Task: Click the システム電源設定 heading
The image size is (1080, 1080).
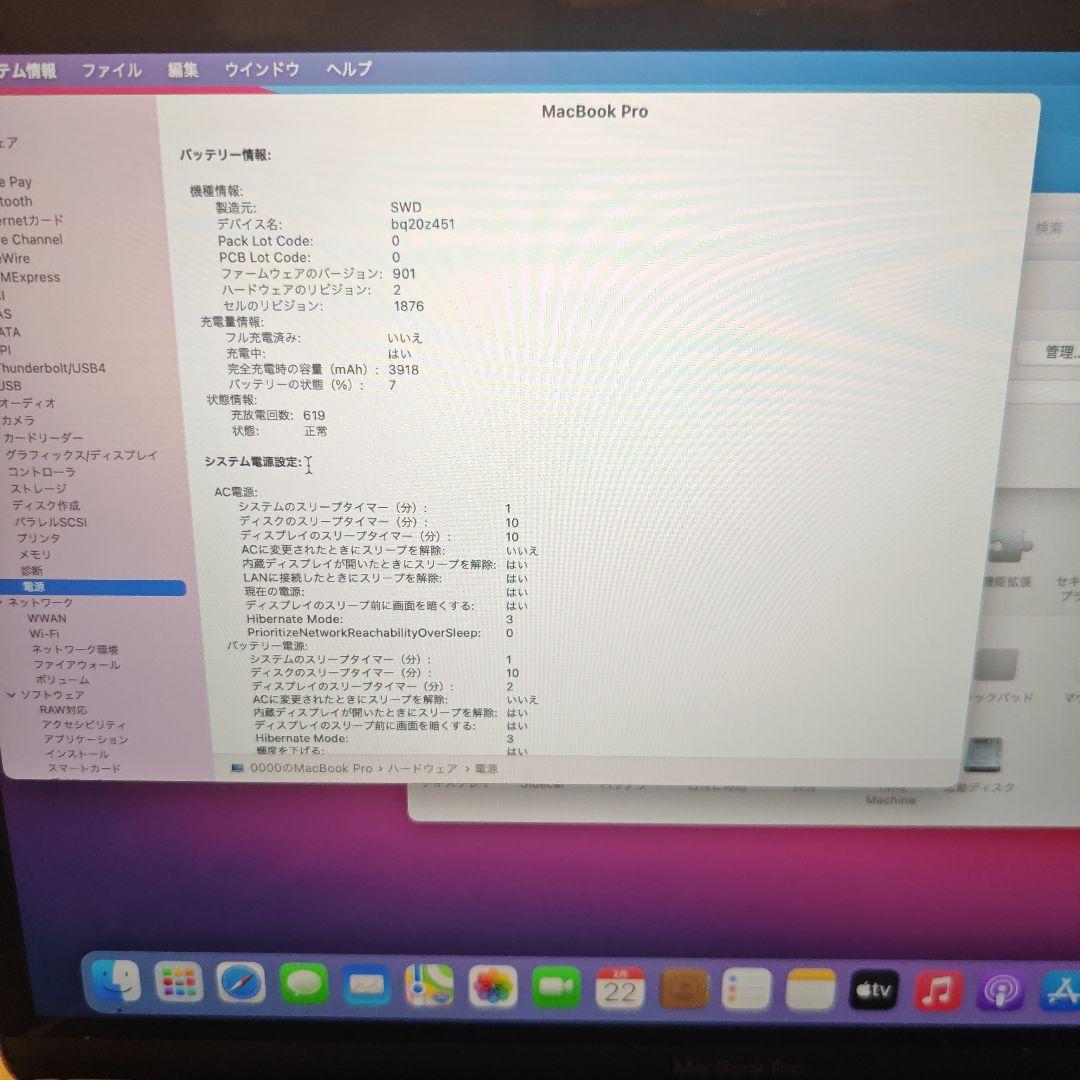Action: coord(253,461)
